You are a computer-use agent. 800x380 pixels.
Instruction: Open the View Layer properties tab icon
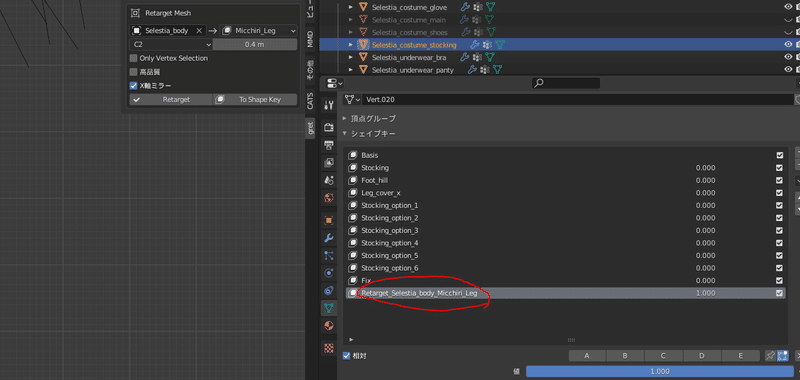click(329, 163)
